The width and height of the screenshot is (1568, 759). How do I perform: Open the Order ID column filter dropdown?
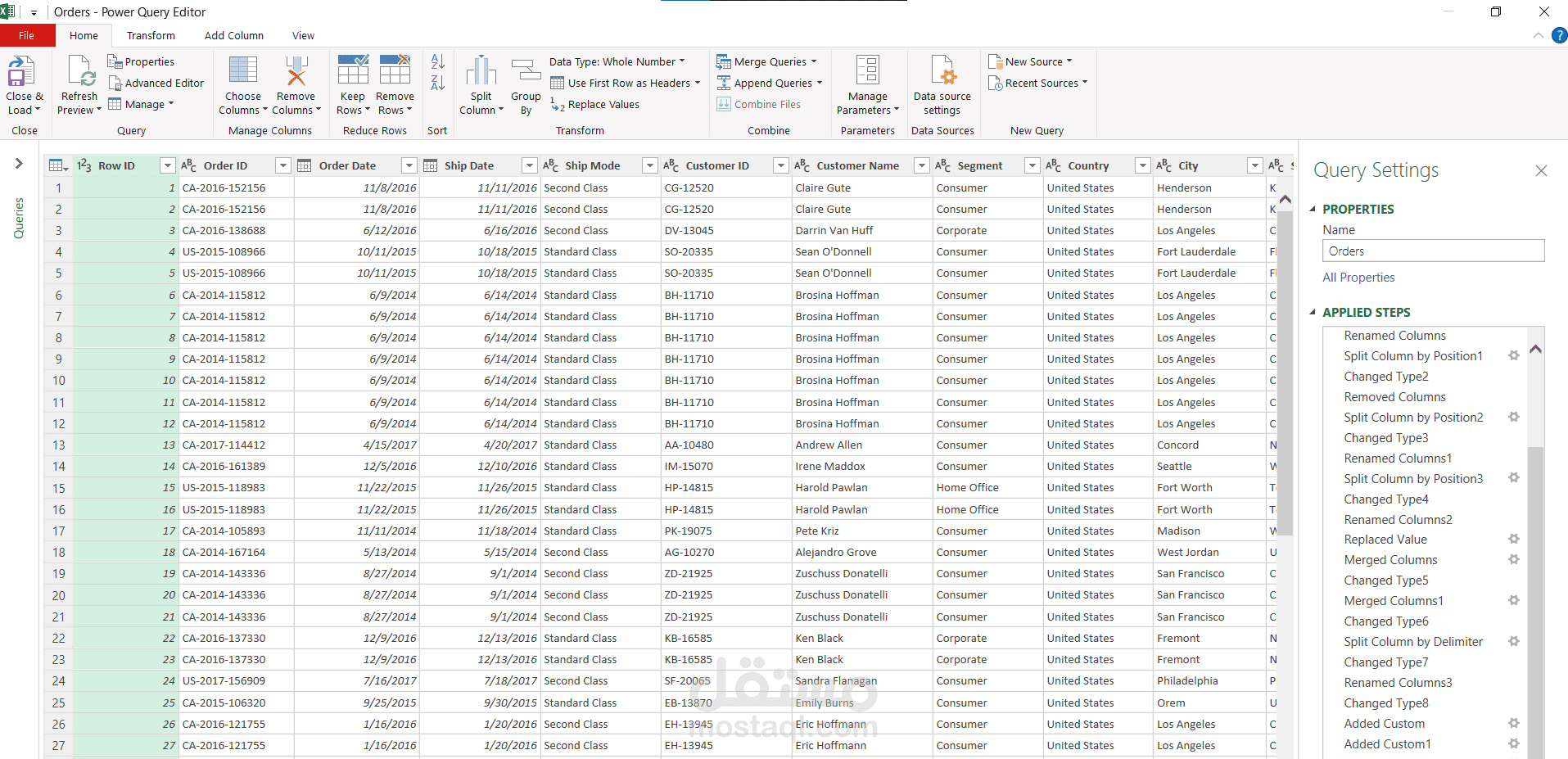pos(283,165)
